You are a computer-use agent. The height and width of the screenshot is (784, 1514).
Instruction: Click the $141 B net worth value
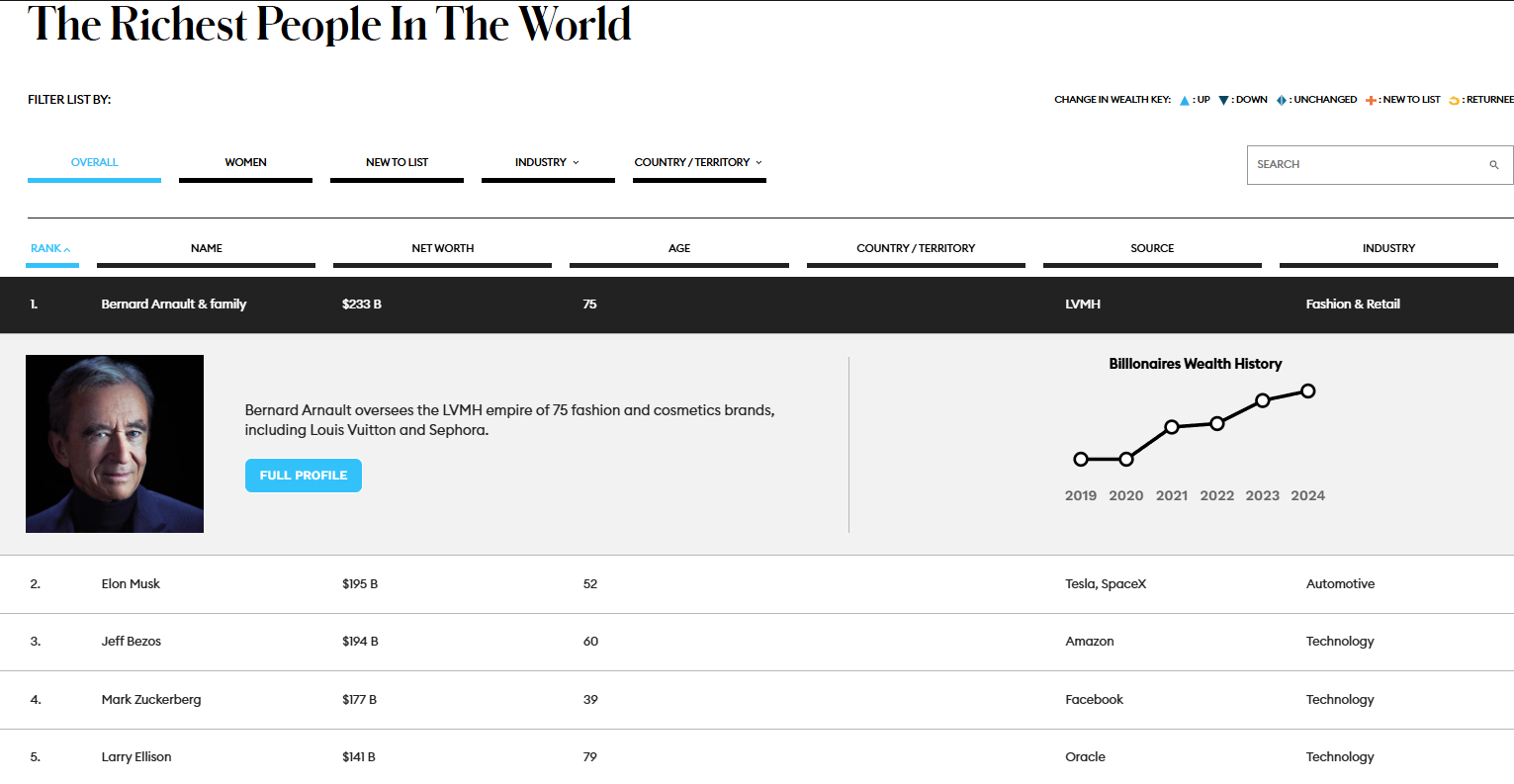[x=359, y=757]
